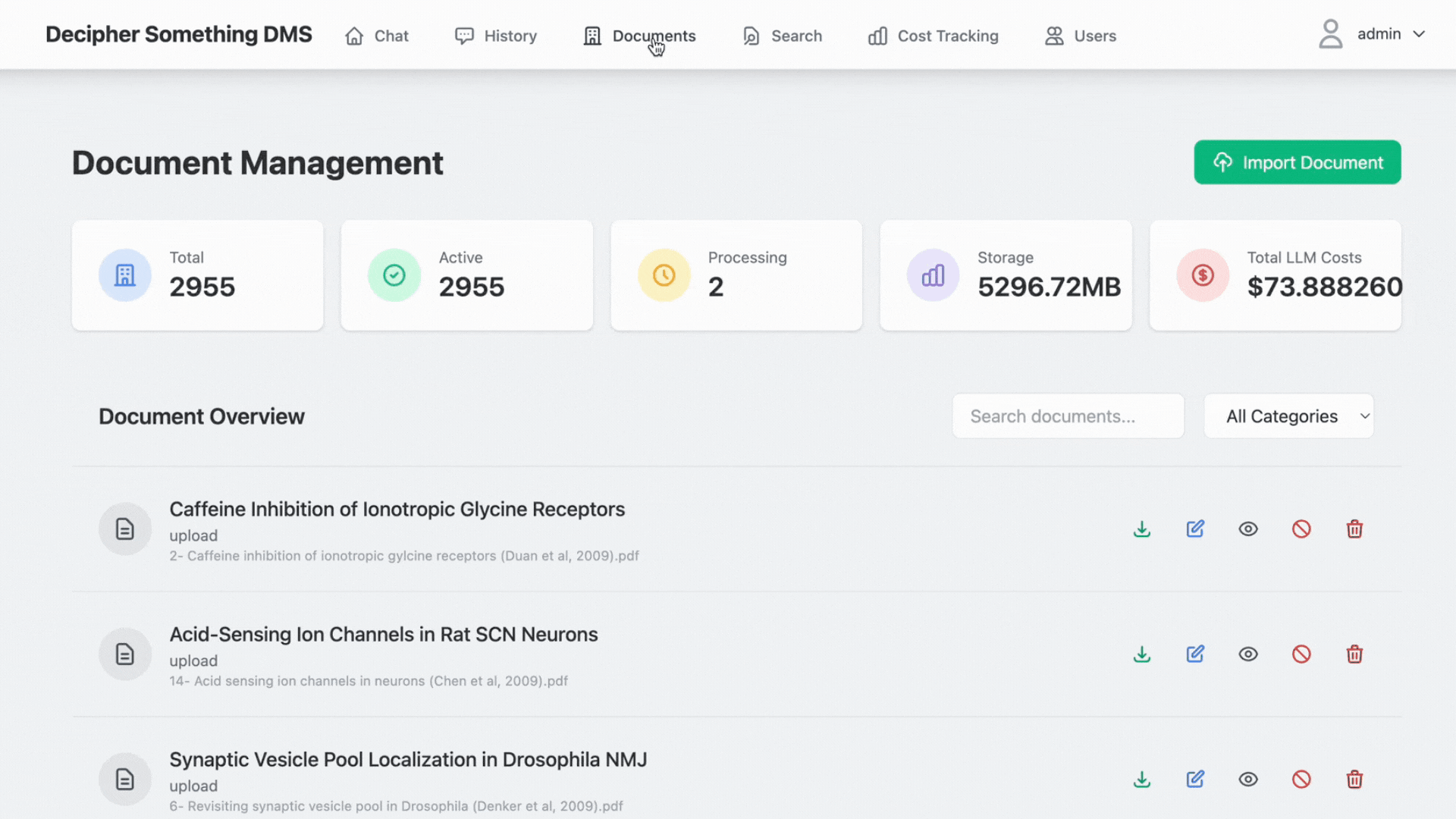
Task: Download the Synaptic Vesicle Pool document
Action: click(x=1141, y=779)
